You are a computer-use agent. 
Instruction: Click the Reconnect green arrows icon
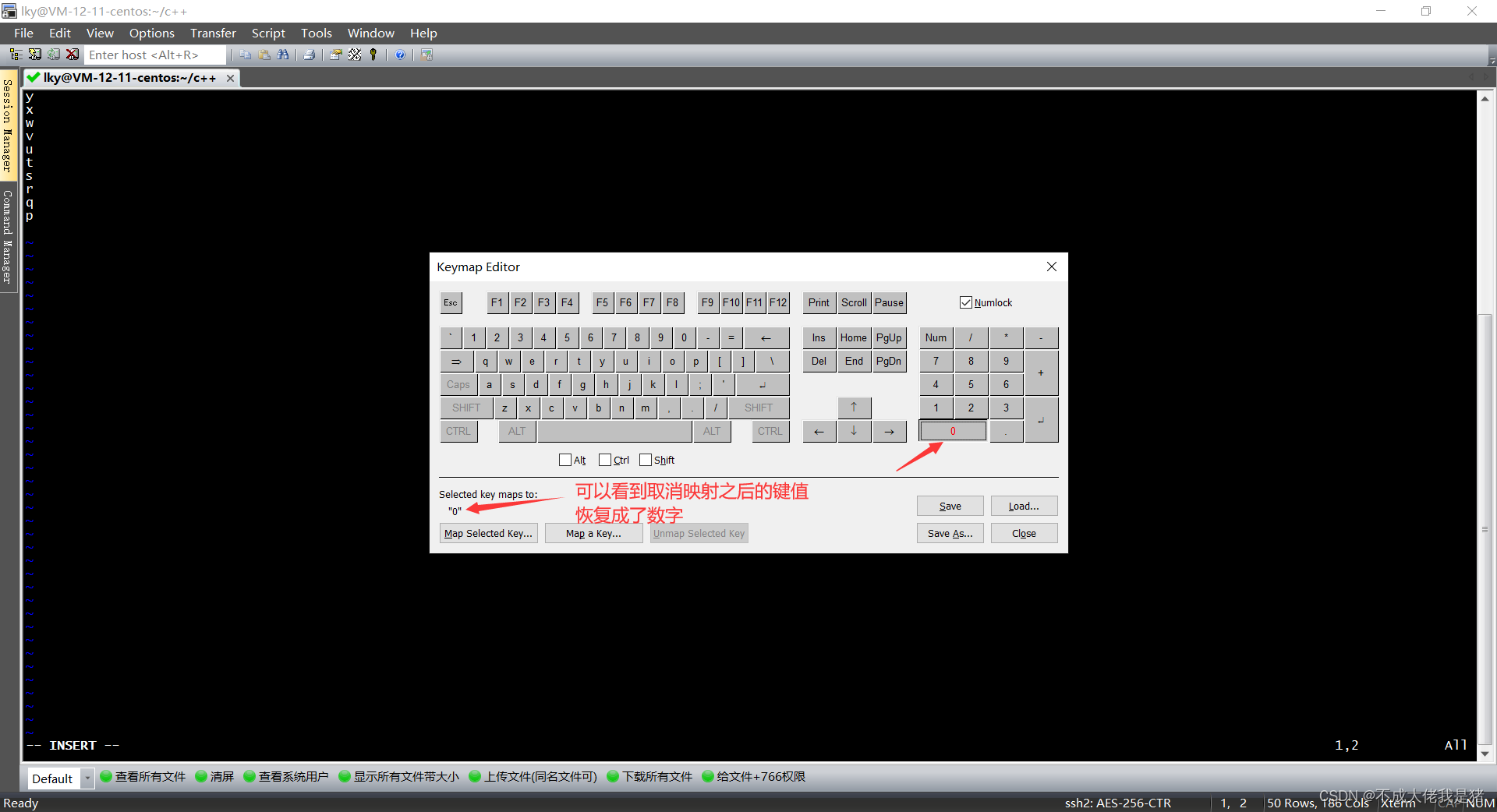tap(54, 55)
